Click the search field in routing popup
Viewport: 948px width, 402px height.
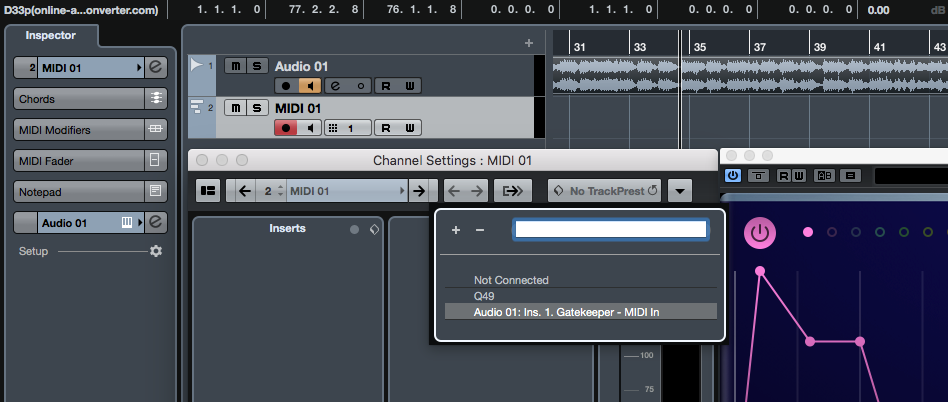click(x=610, y=230)
